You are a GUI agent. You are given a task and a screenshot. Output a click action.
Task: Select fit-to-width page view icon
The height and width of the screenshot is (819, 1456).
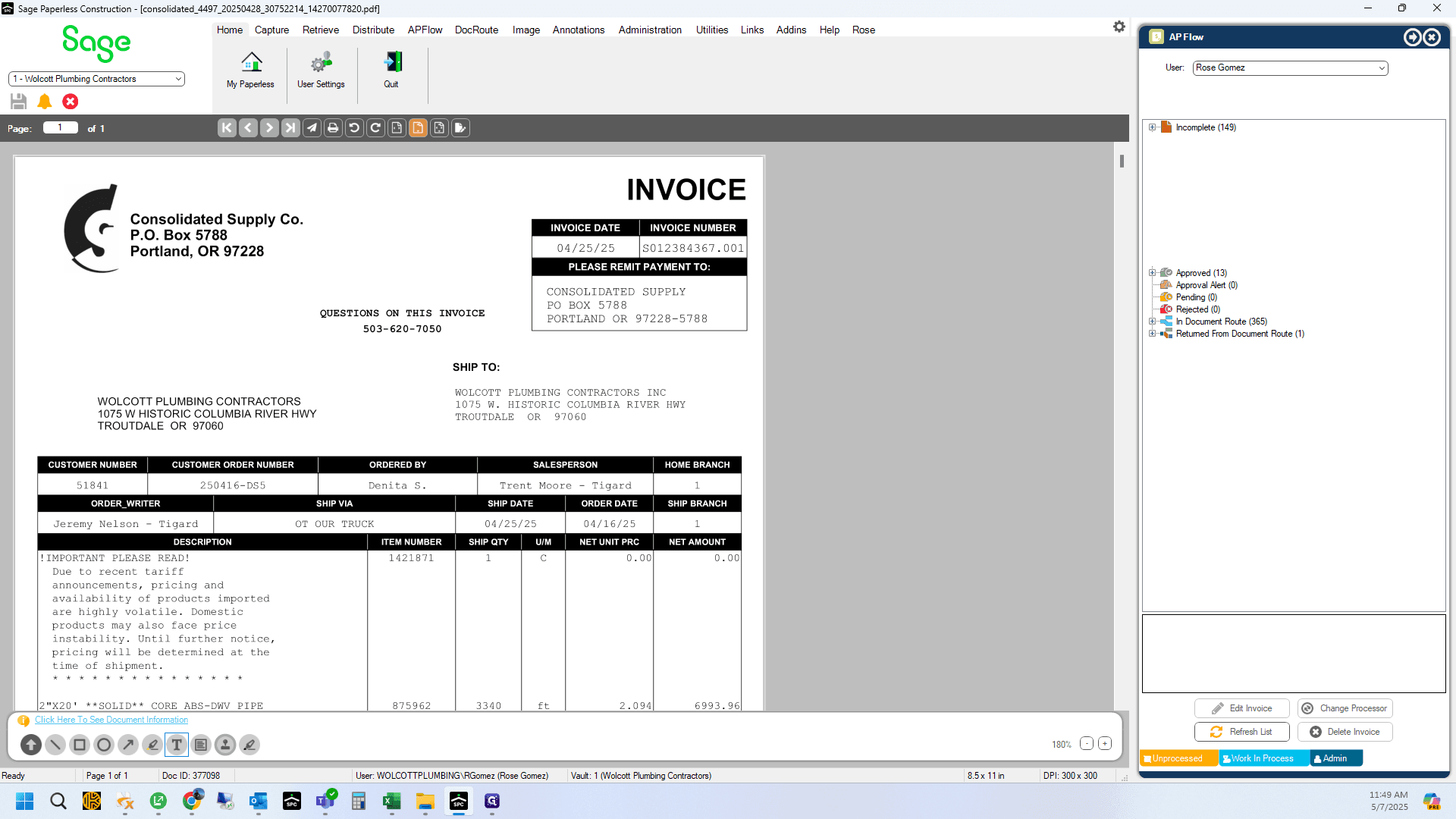(x=397, y=128)
